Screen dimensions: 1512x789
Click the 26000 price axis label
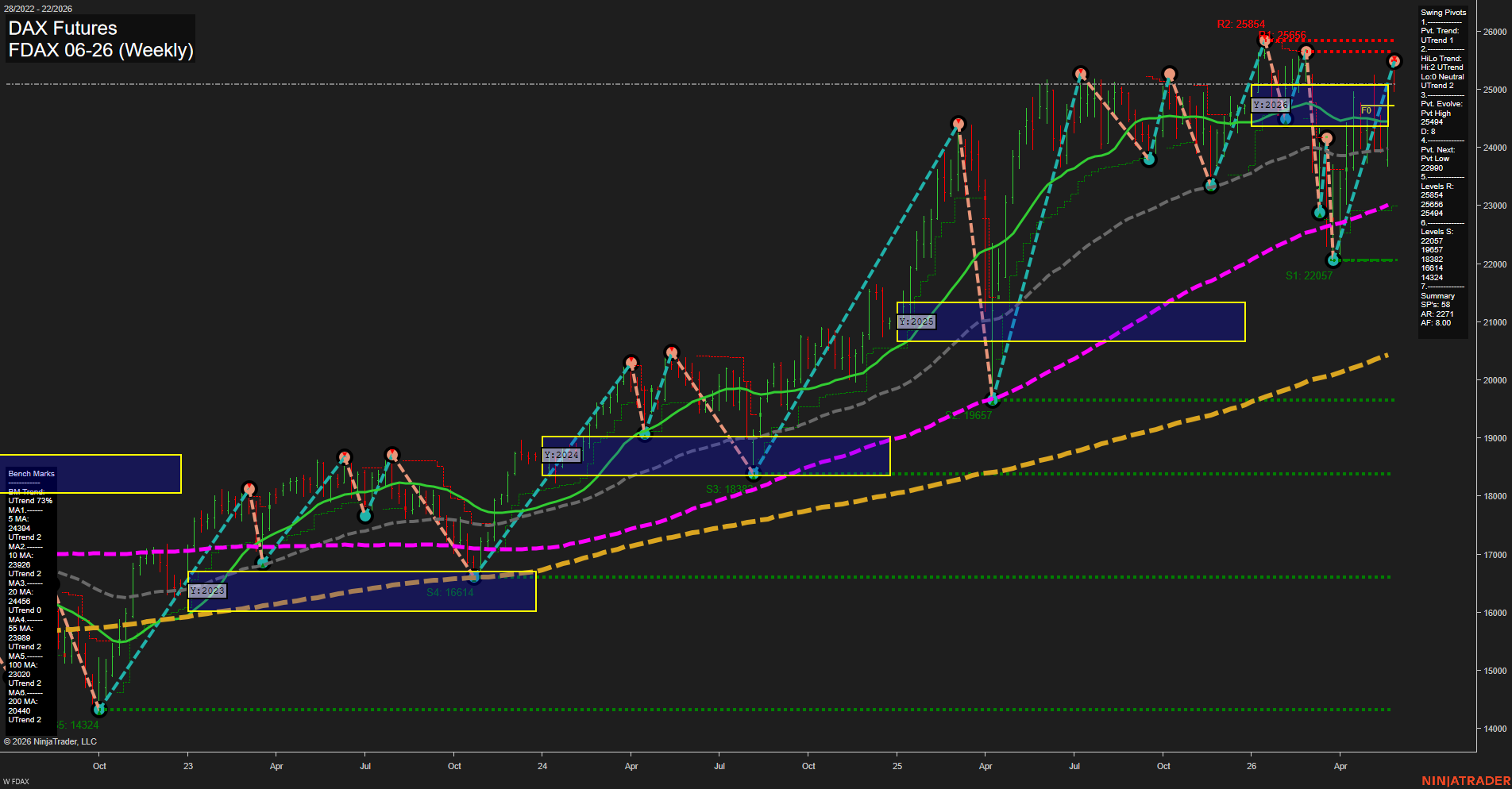point(1495,32)
